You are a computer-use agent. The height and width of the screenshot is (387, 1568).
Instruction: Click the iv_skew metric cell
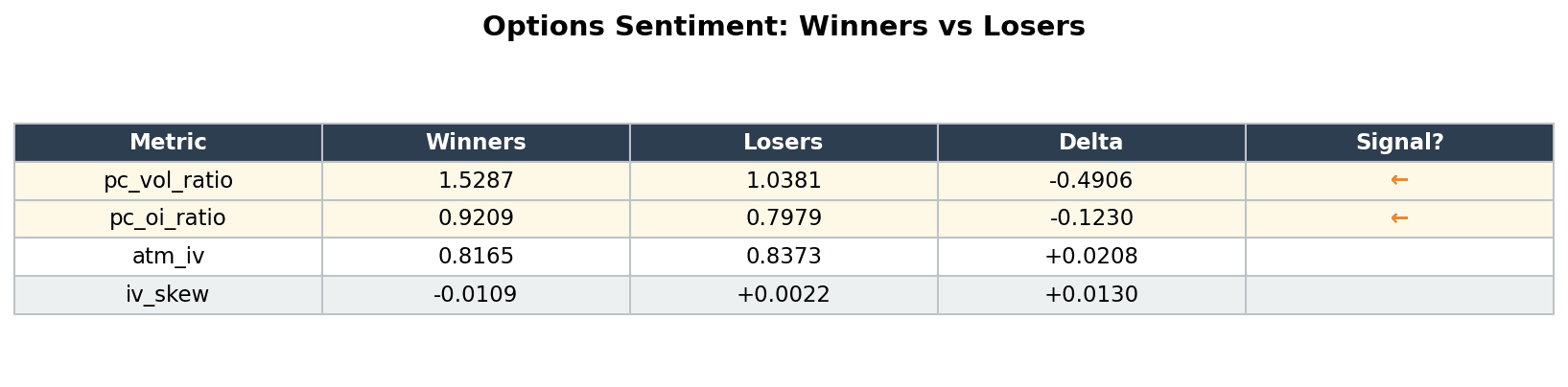pyautogui.click(x=168, y=295)
